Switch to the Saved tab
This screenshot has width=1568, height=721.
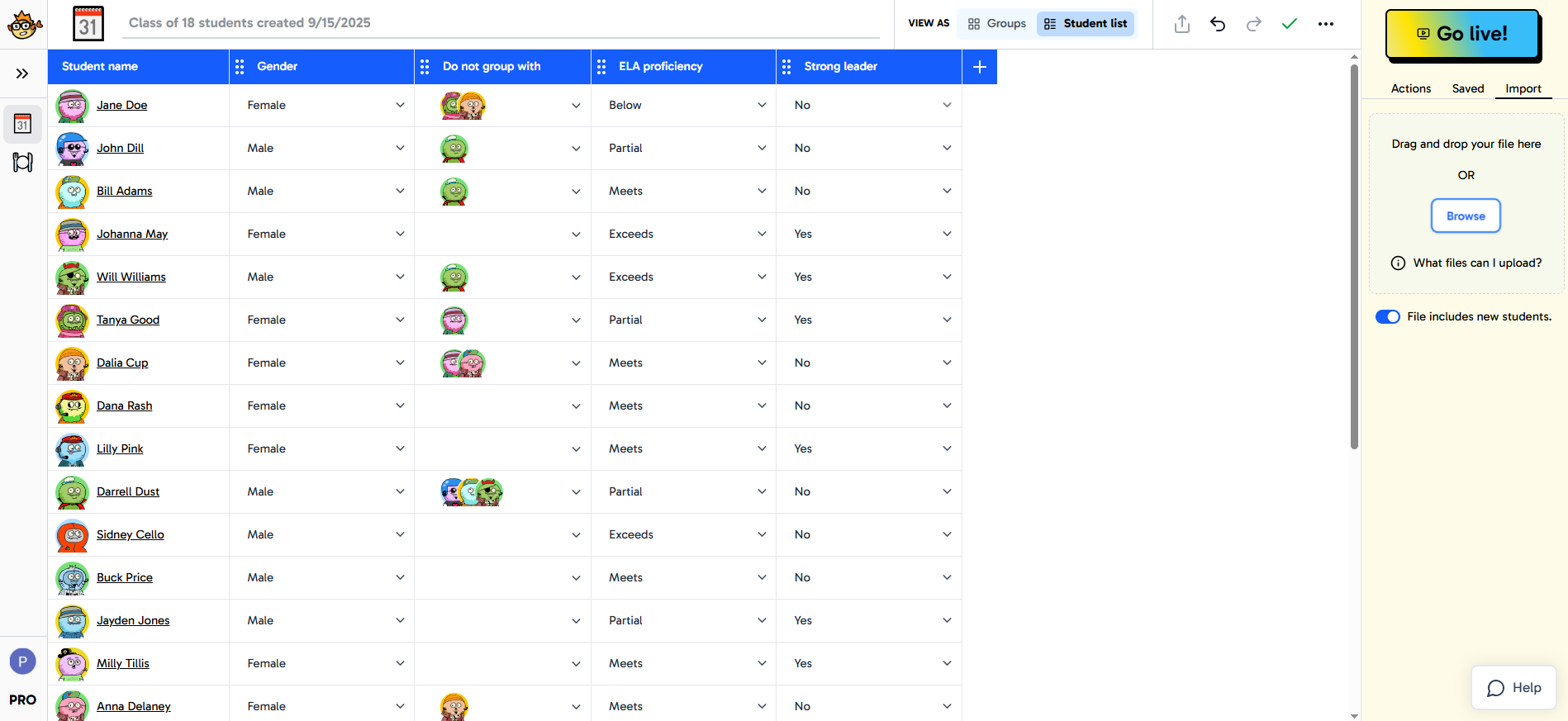[x=1467, y=88]
